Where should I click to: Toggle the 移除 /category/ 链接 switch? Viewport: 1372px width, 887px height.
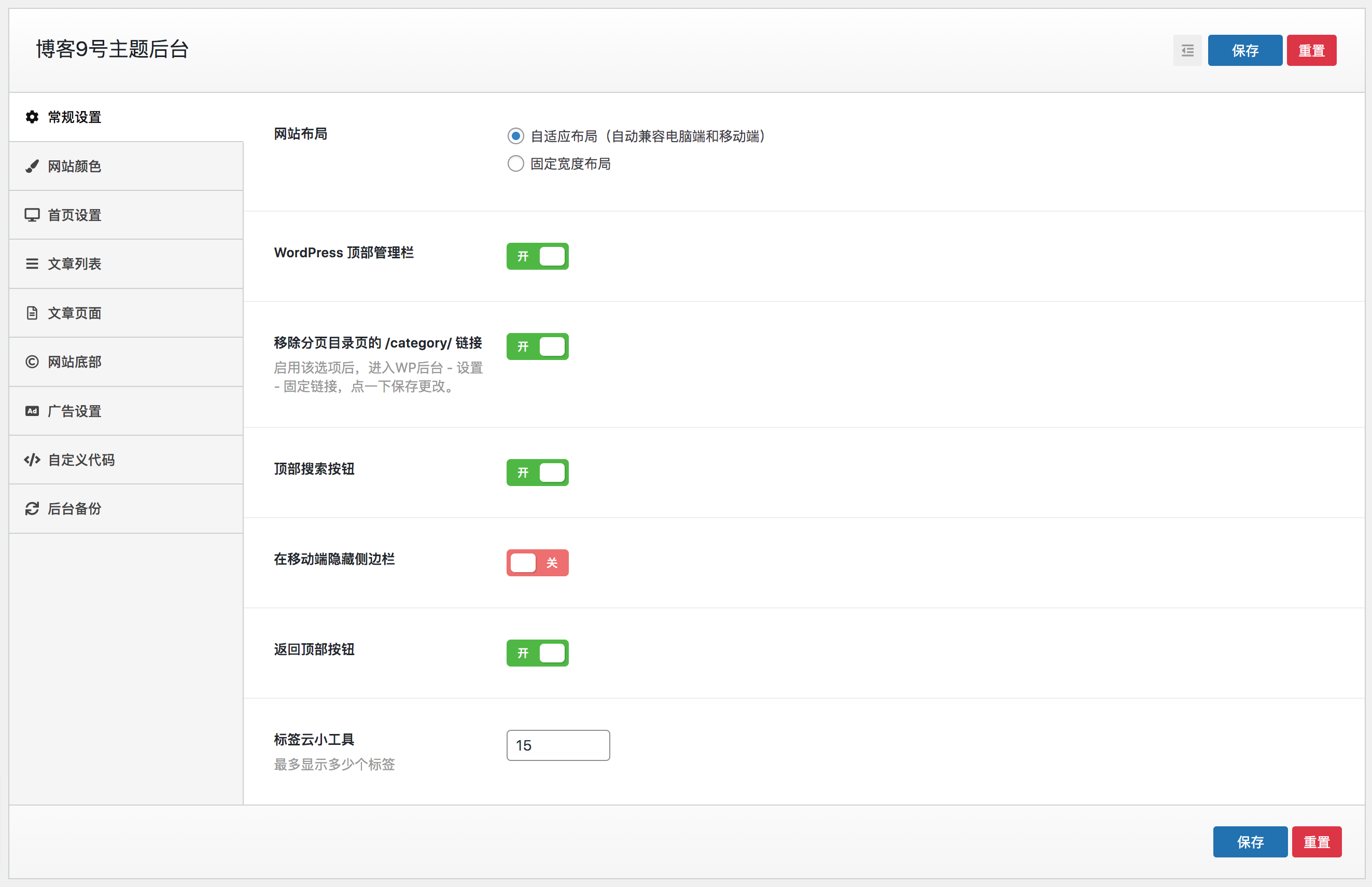point(538,346)
